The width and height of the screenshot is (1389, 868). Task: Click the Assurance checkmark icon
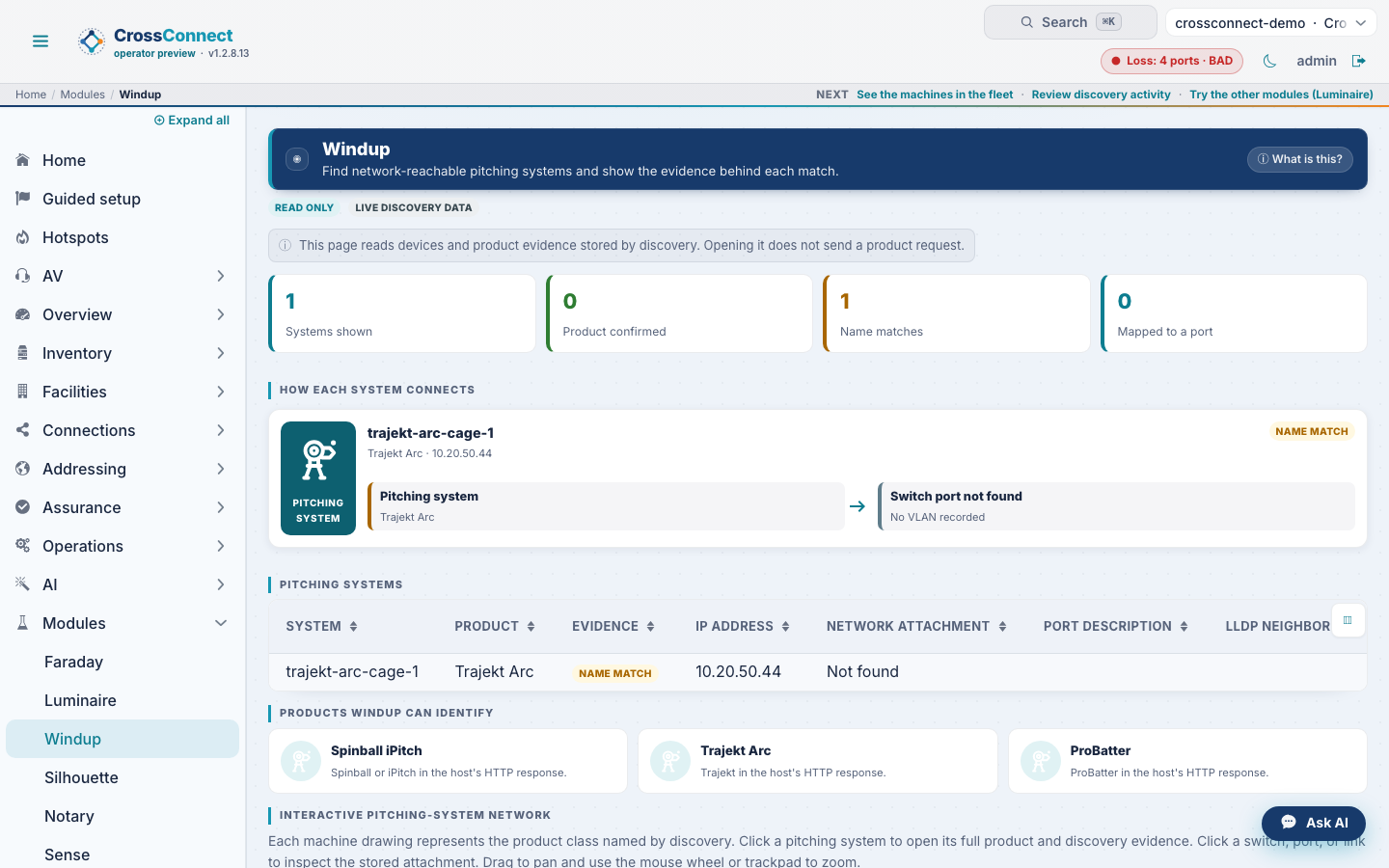pyautogui.click(x=22, y=507)
